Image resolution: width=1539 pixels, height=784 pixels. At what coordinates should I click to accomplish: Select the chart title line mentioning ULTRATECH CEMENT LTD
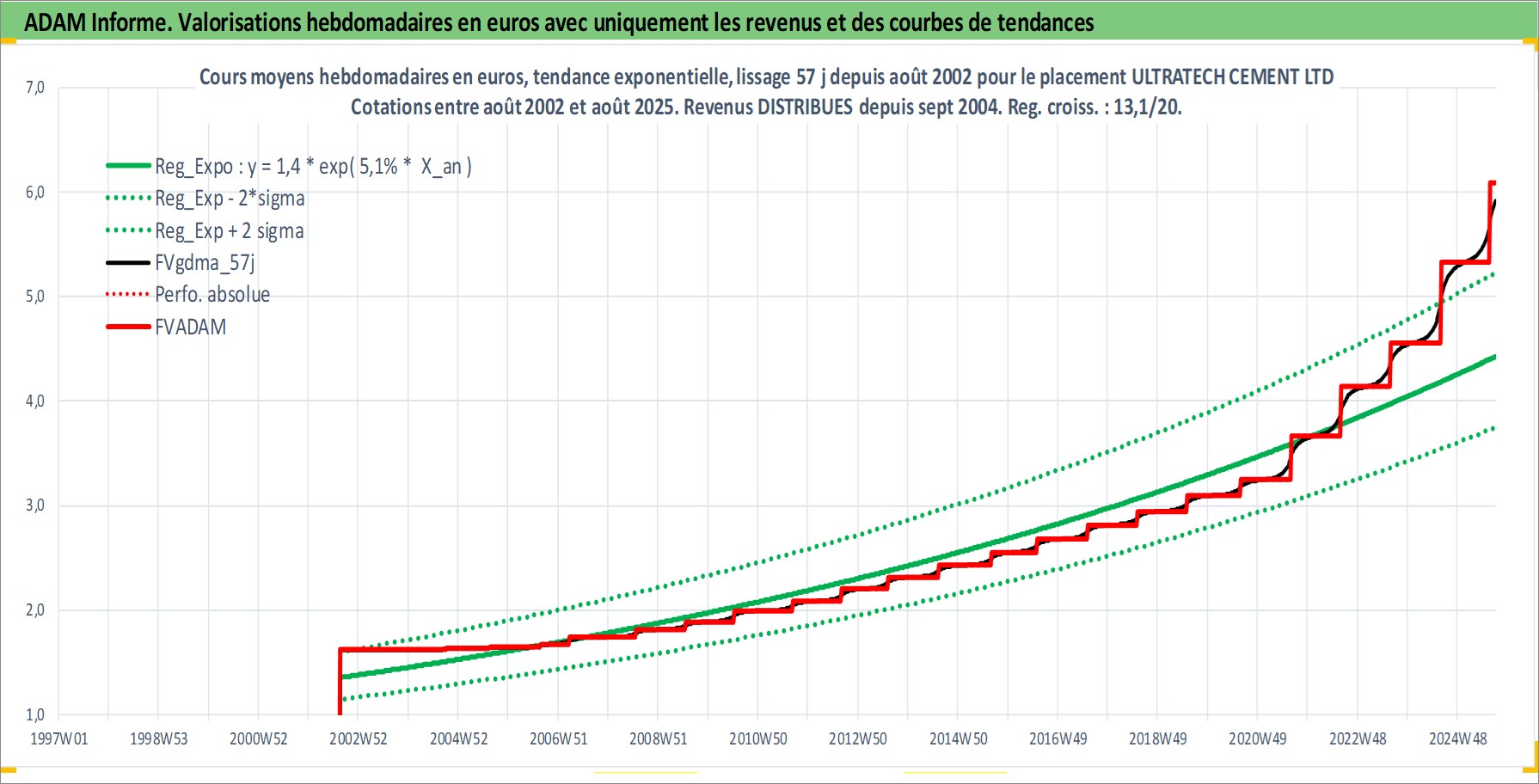(766, 77)
